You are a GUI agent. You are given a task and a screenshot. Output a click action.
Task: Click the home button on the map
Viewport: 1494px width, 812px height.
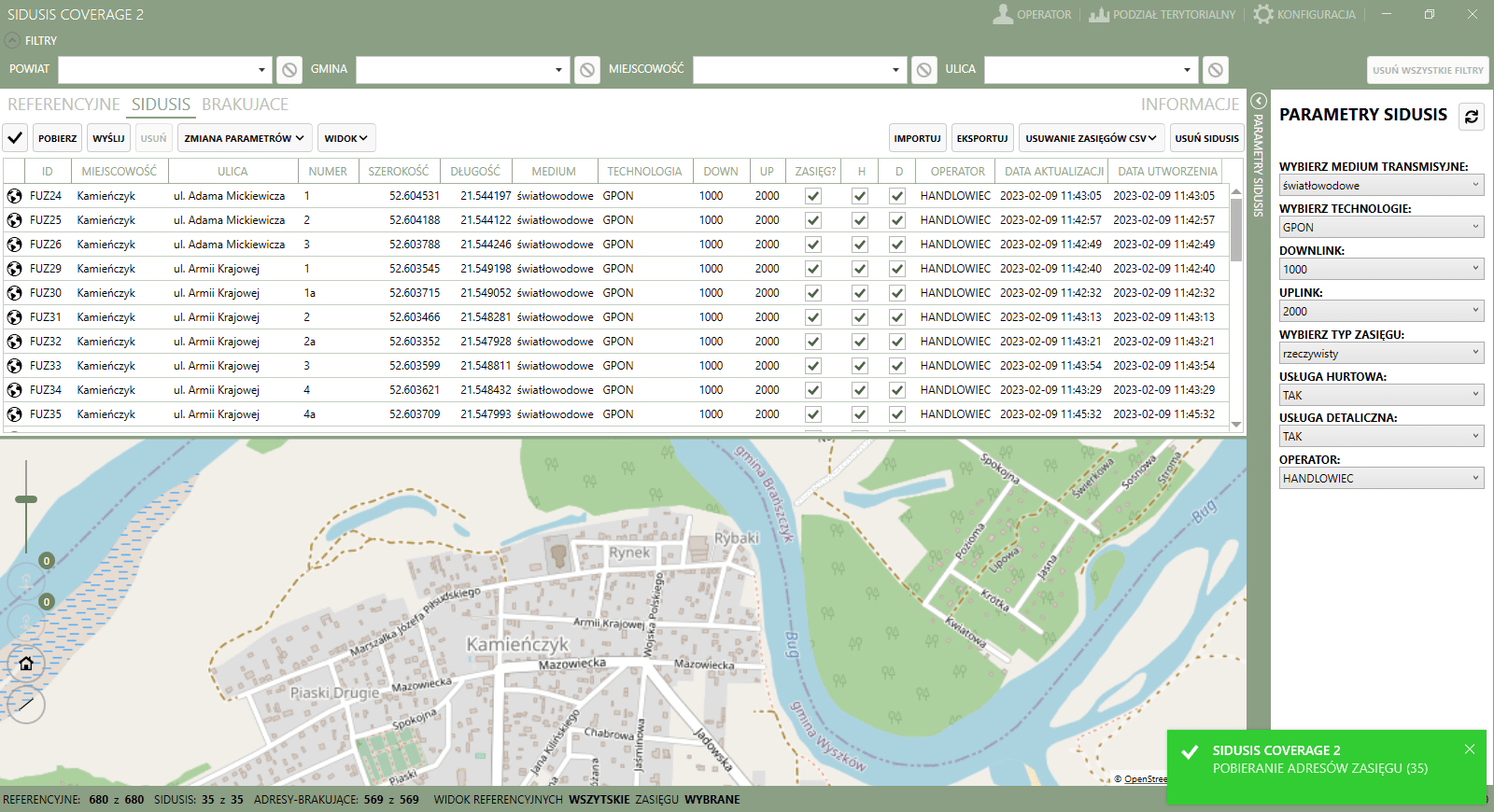[x=26, y=664]
